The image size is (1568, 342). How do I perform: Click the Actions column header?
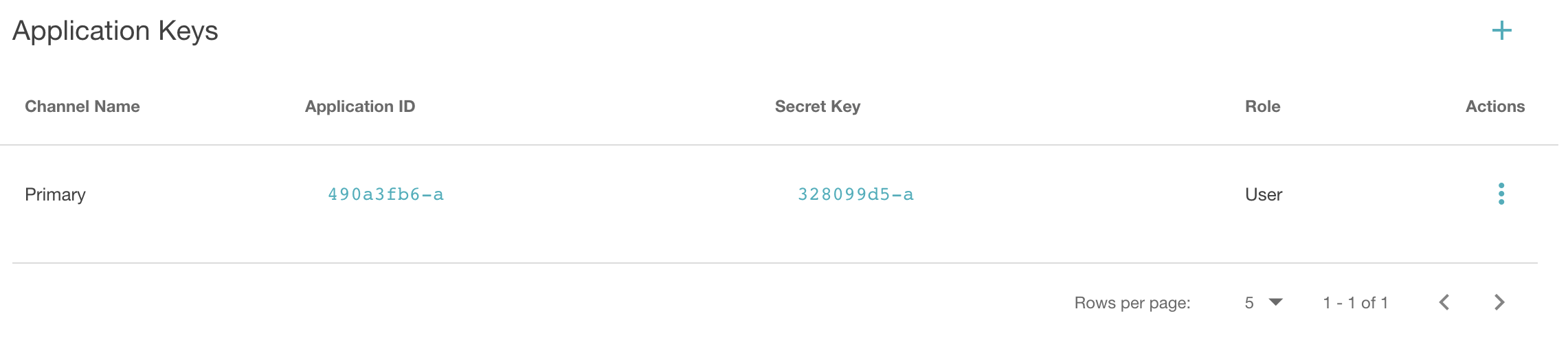[1494, 106]
